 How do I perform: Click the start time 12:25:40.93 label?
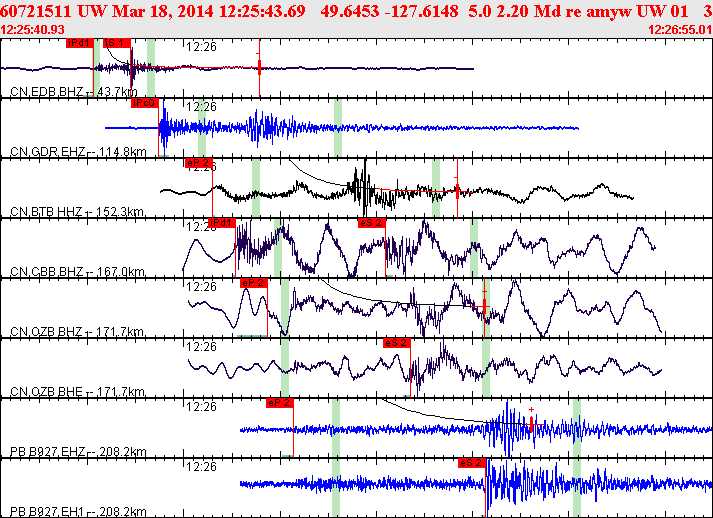32,30
